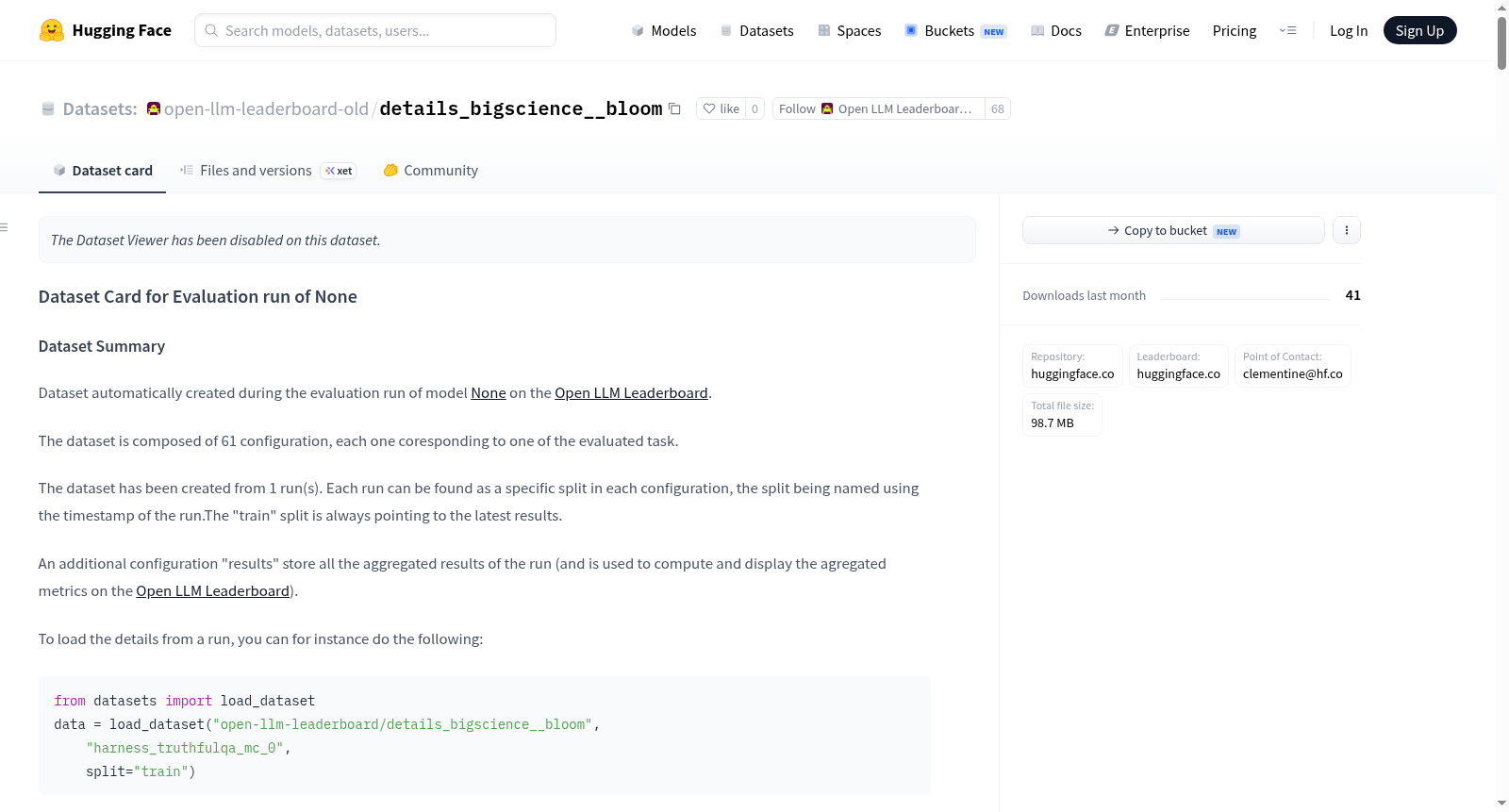This screenshot has height=812, width=1509.
Task: Click the open-llm-leaderboard-old organization avatar icon
Action: pyautogui.click(x=154, y=108)
